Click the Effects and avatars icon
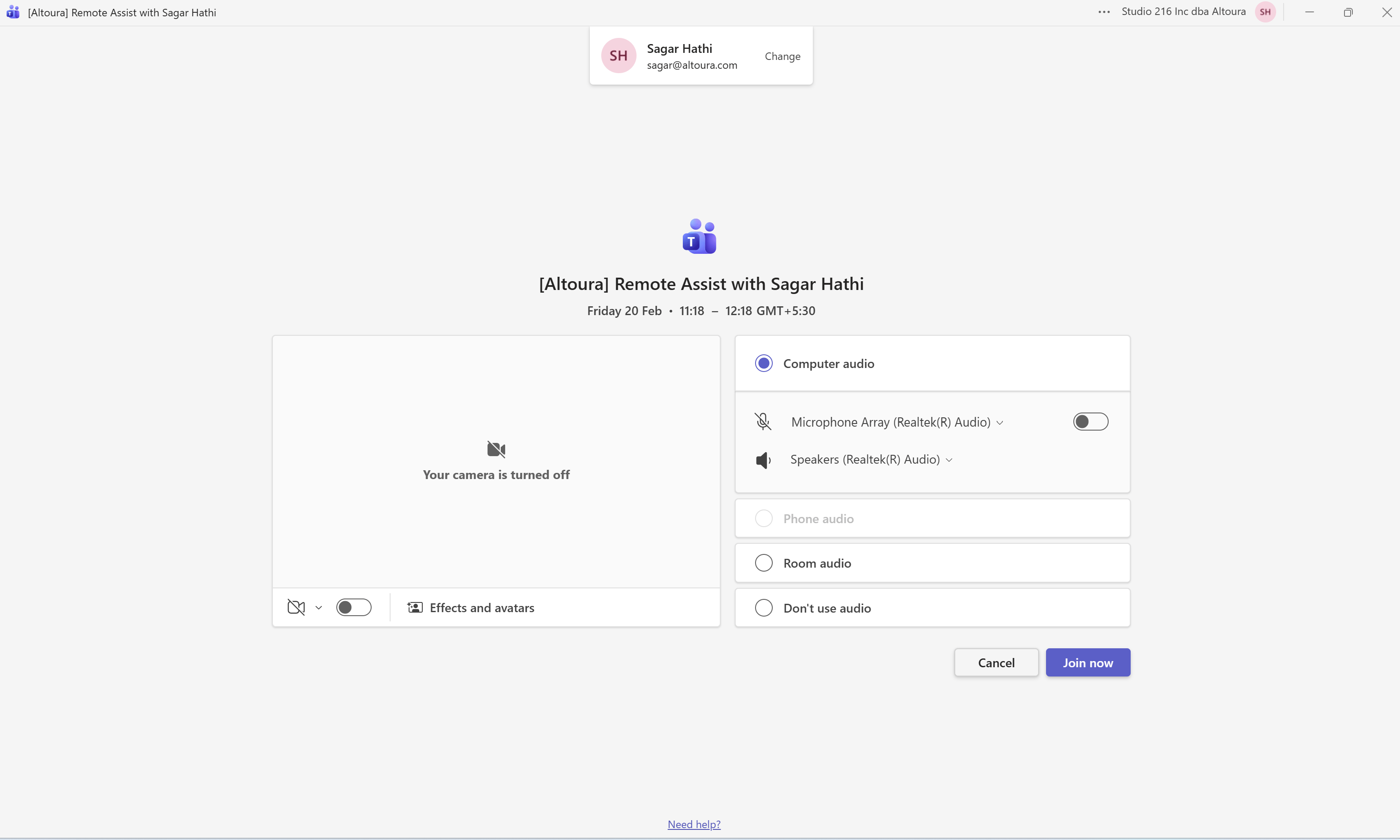The height and width of the screenshot is (840, 1400). click(x=415, y=607)
